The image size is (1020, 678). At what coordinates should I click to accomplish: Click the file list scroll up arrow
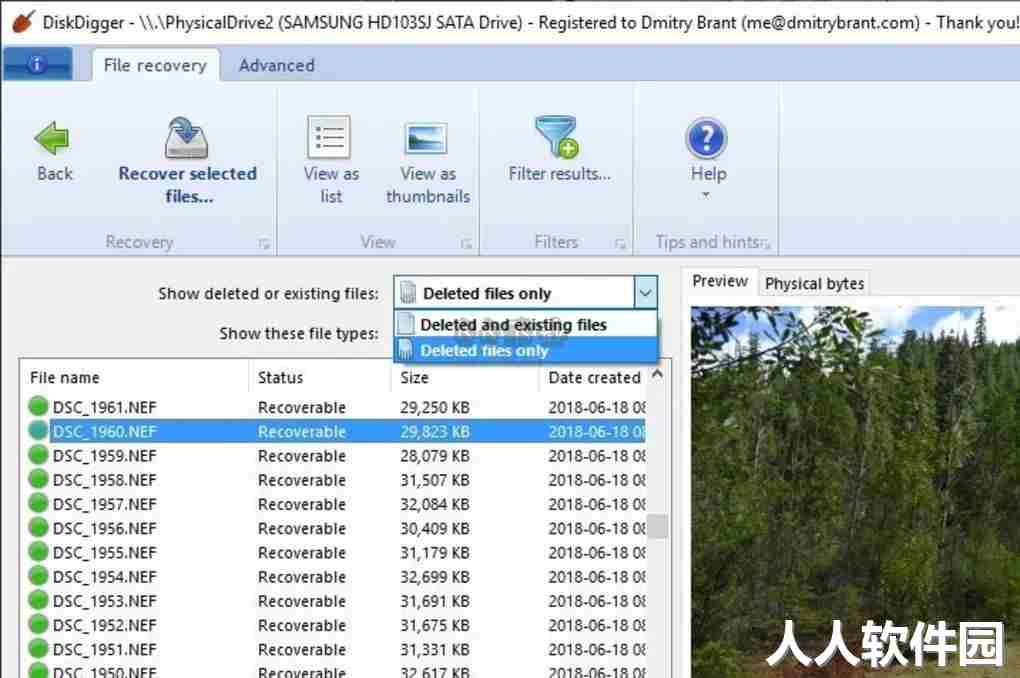[x=658, y=374]
